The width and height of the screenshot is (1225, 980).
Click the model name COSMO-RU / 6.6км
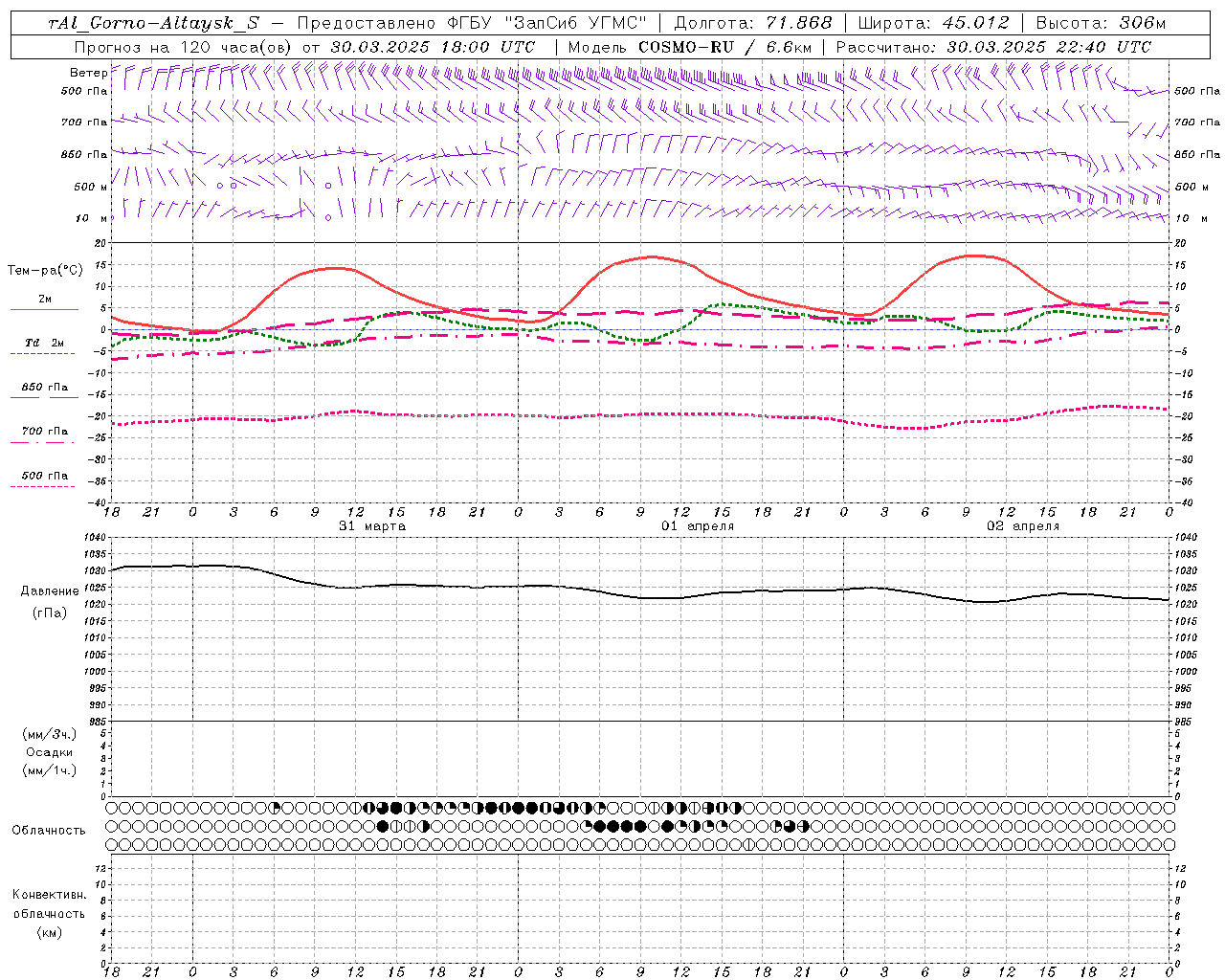click(x=725, y=47)
